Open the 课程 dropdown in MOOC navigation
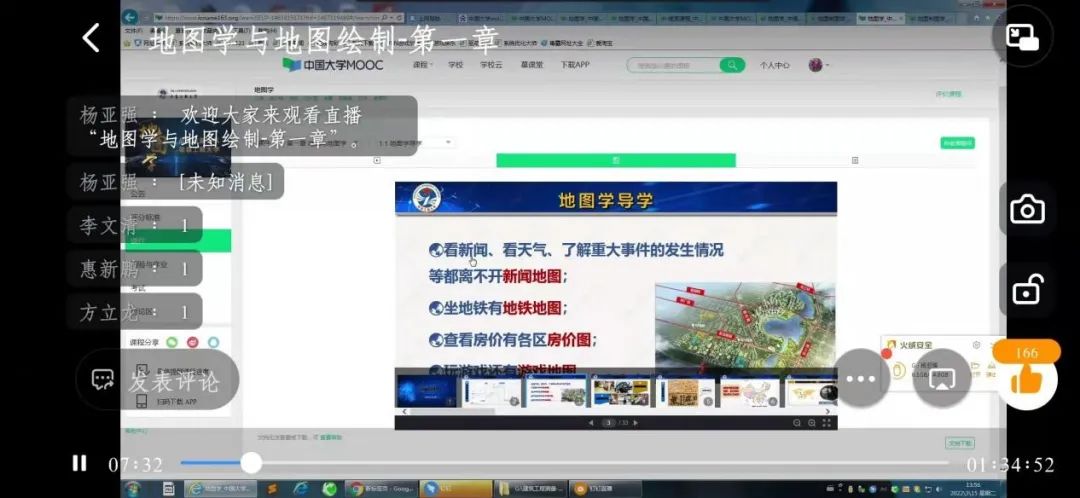This screenshot has height=498, width=1080. [423, 65]
